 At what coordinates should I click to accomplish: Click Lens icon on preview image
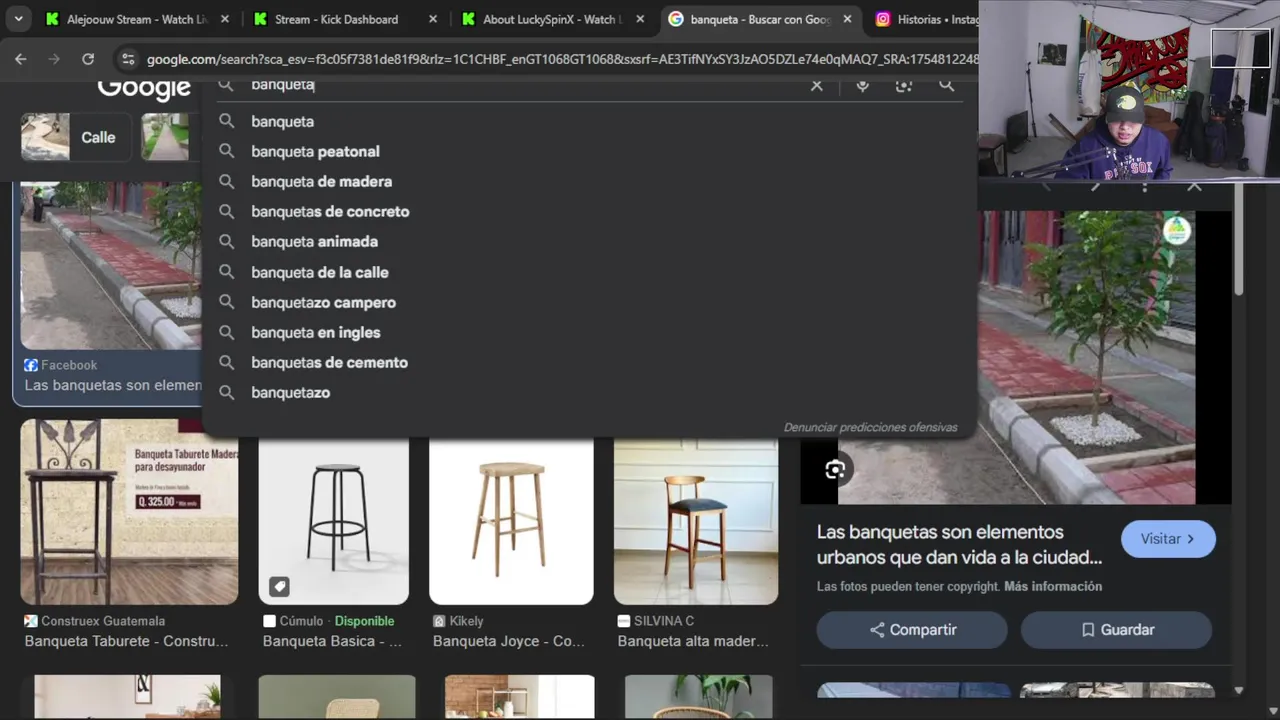(835, 470)
